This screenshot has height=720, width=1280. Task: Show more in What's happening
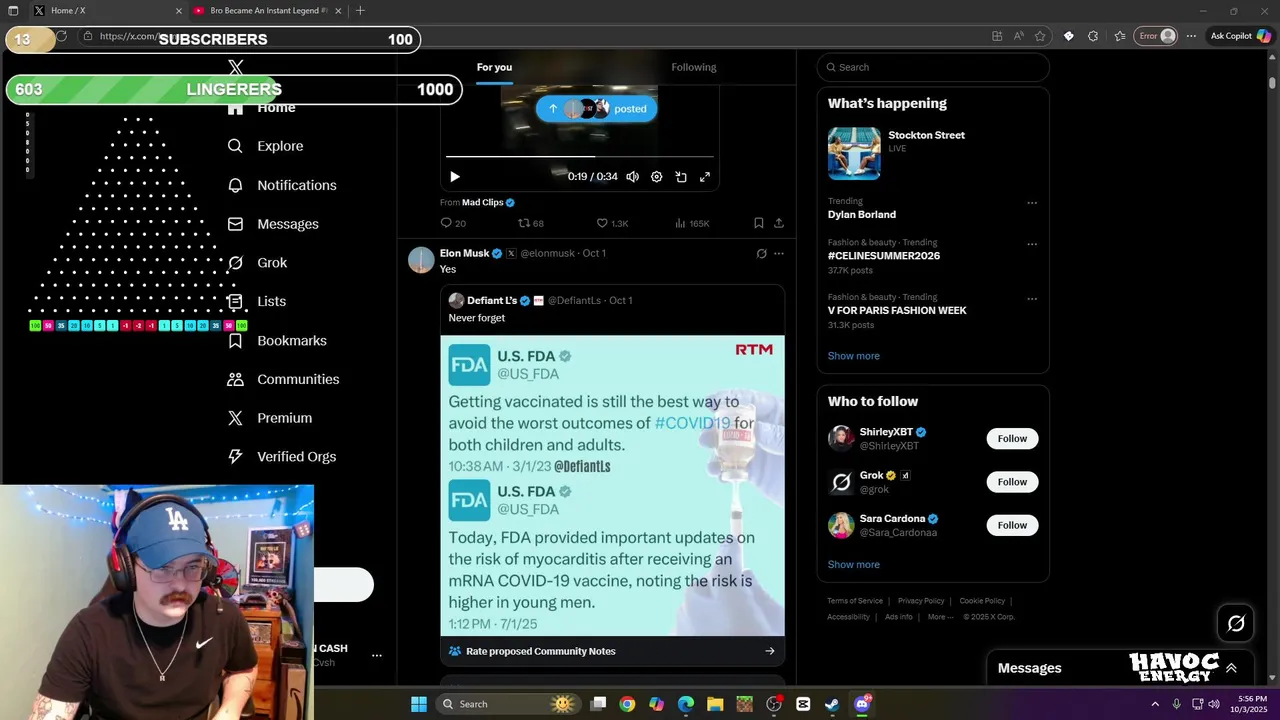853,356
